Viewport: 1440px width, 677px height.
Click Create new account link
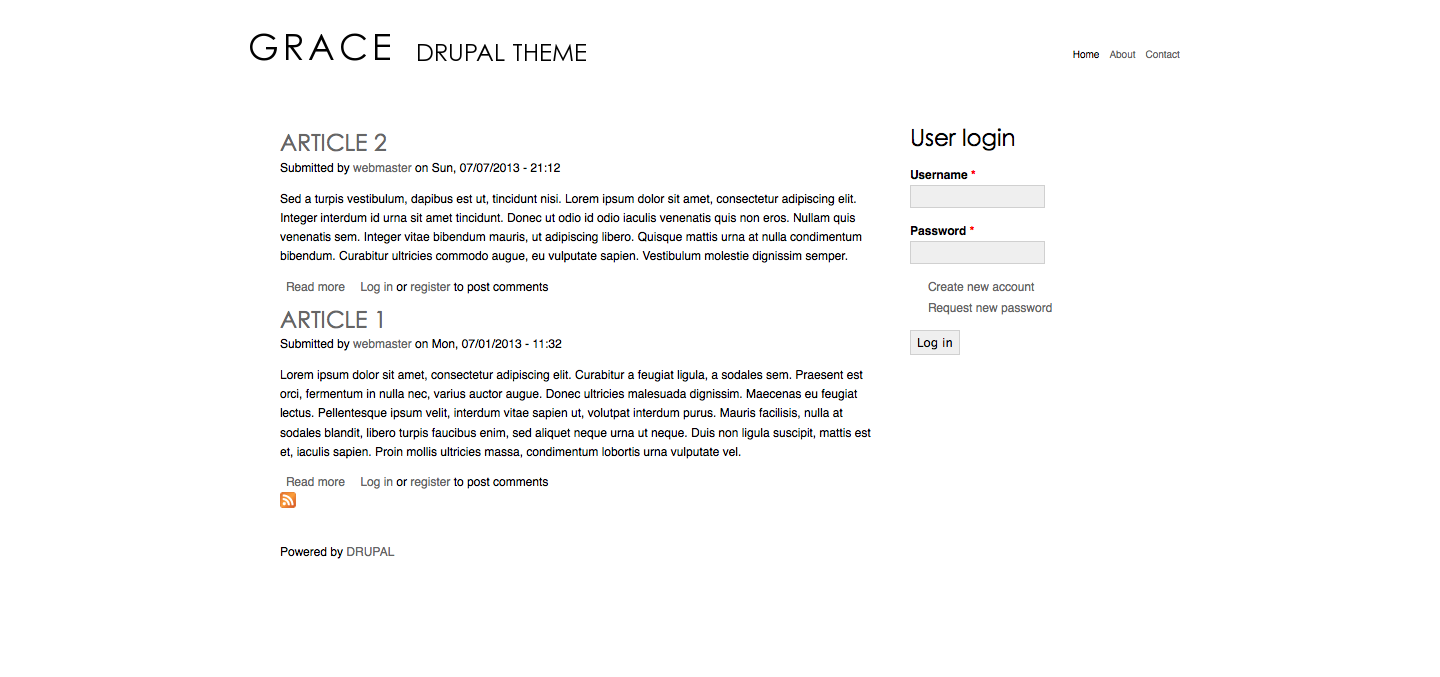[981, 287]
